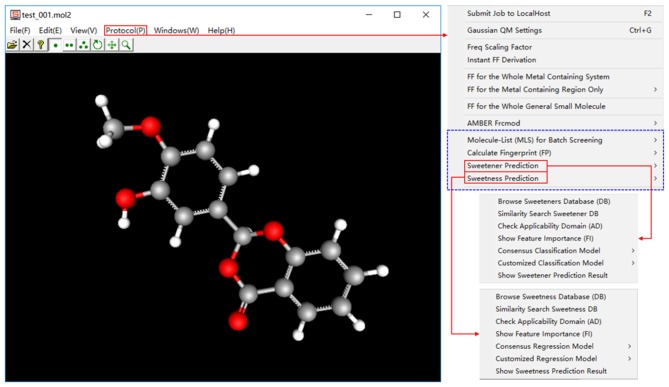
Task: Choose FF for the Whole Metal Containing System
Action: [538, 77]
